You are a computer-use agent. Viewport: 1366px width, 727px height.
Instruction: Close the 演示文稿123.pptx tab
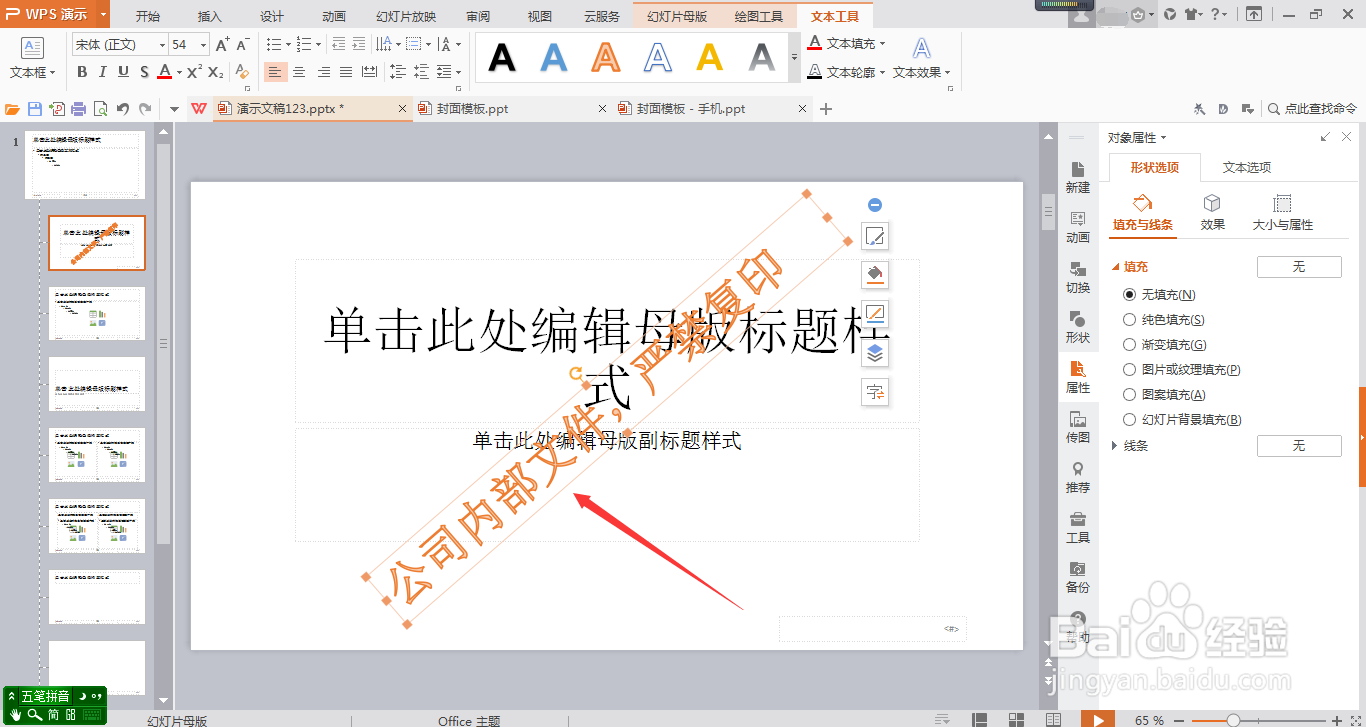[402, 109]
